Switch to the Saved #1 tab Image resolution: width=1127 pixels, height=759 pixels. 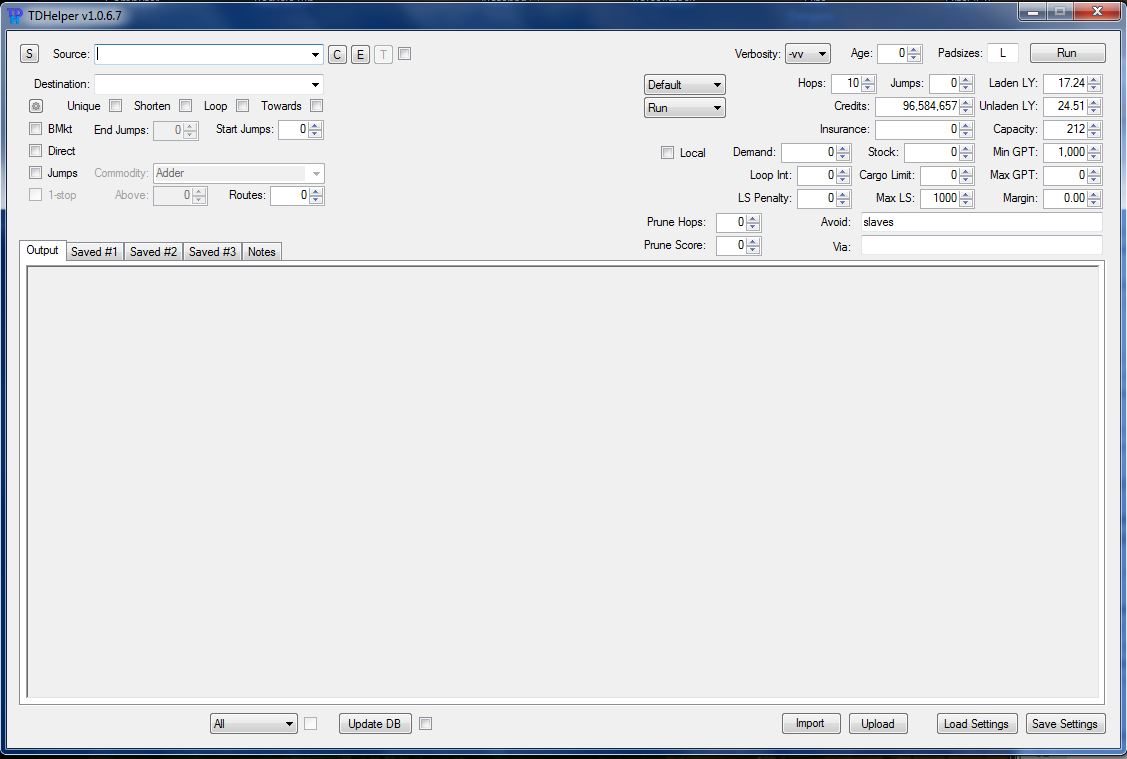[x=94, y=252]
